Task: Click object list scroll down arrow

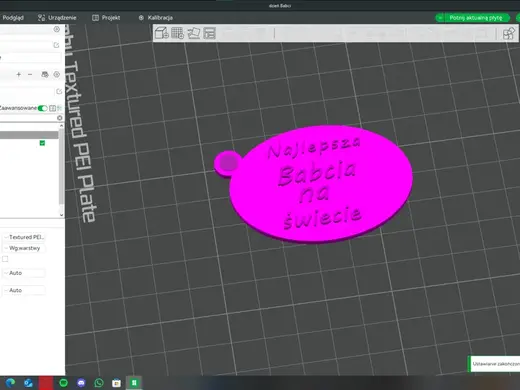Action: pyautogui.click(x=61, y=215)
